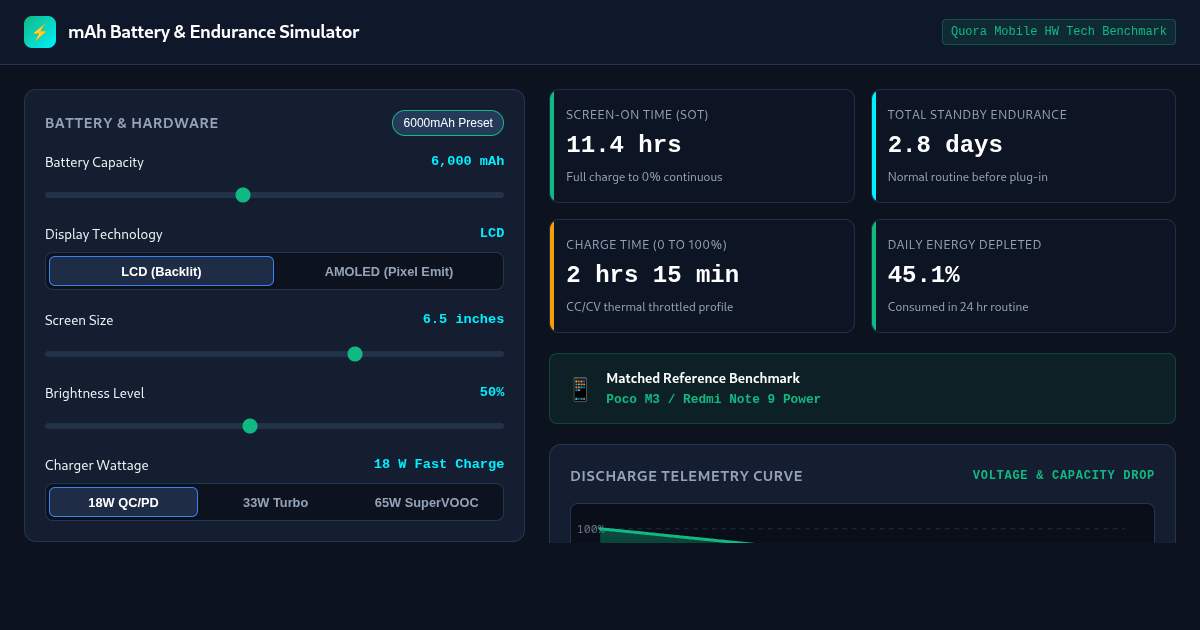This screenshot has height=630, width=1200.
Task: Click the 18 W Fast Charge value
Action: coord(439,464)
